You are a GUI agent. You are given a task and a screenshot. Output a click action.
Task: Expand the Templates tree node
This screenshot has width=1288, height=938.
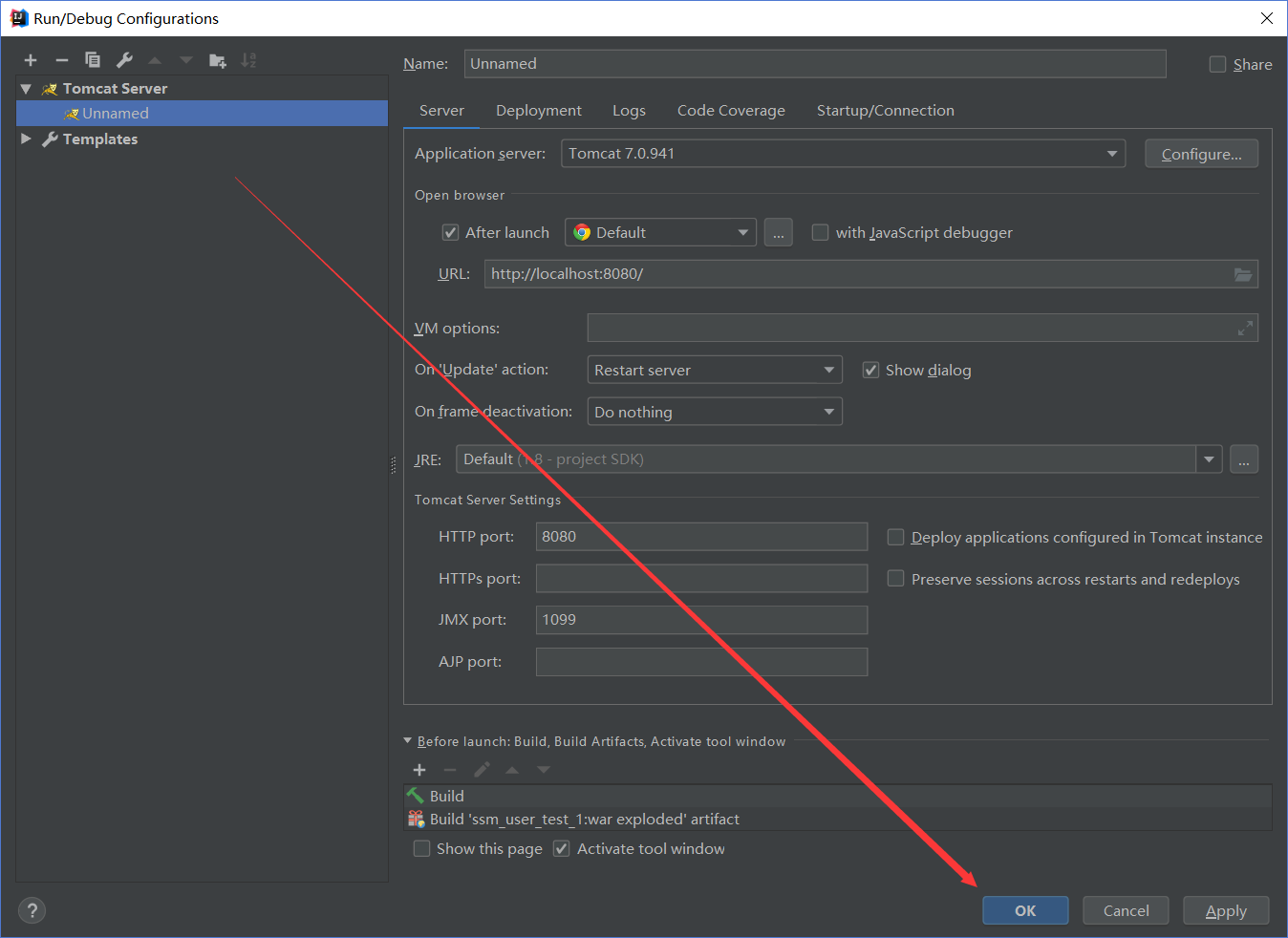(x=26, y=139)
